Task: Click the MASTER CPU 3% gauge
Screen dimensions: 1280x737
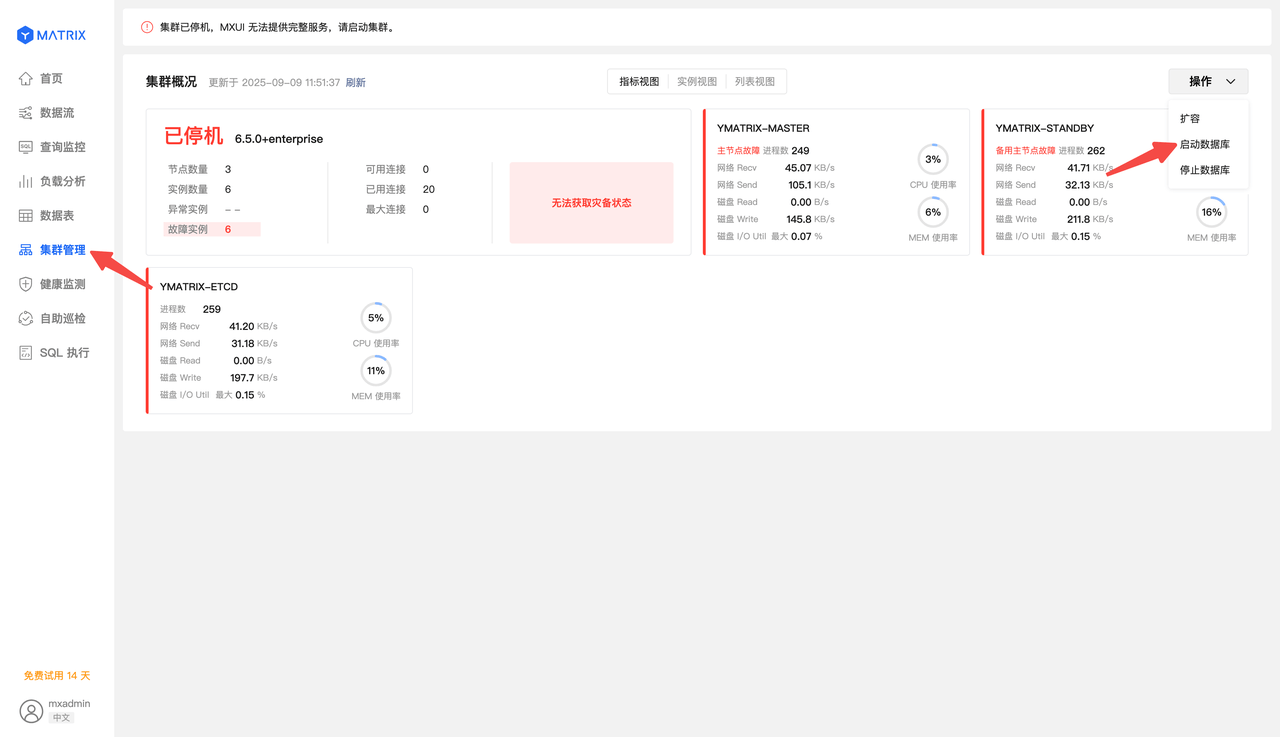Action: pyautogui.click(x=933, y=159)
